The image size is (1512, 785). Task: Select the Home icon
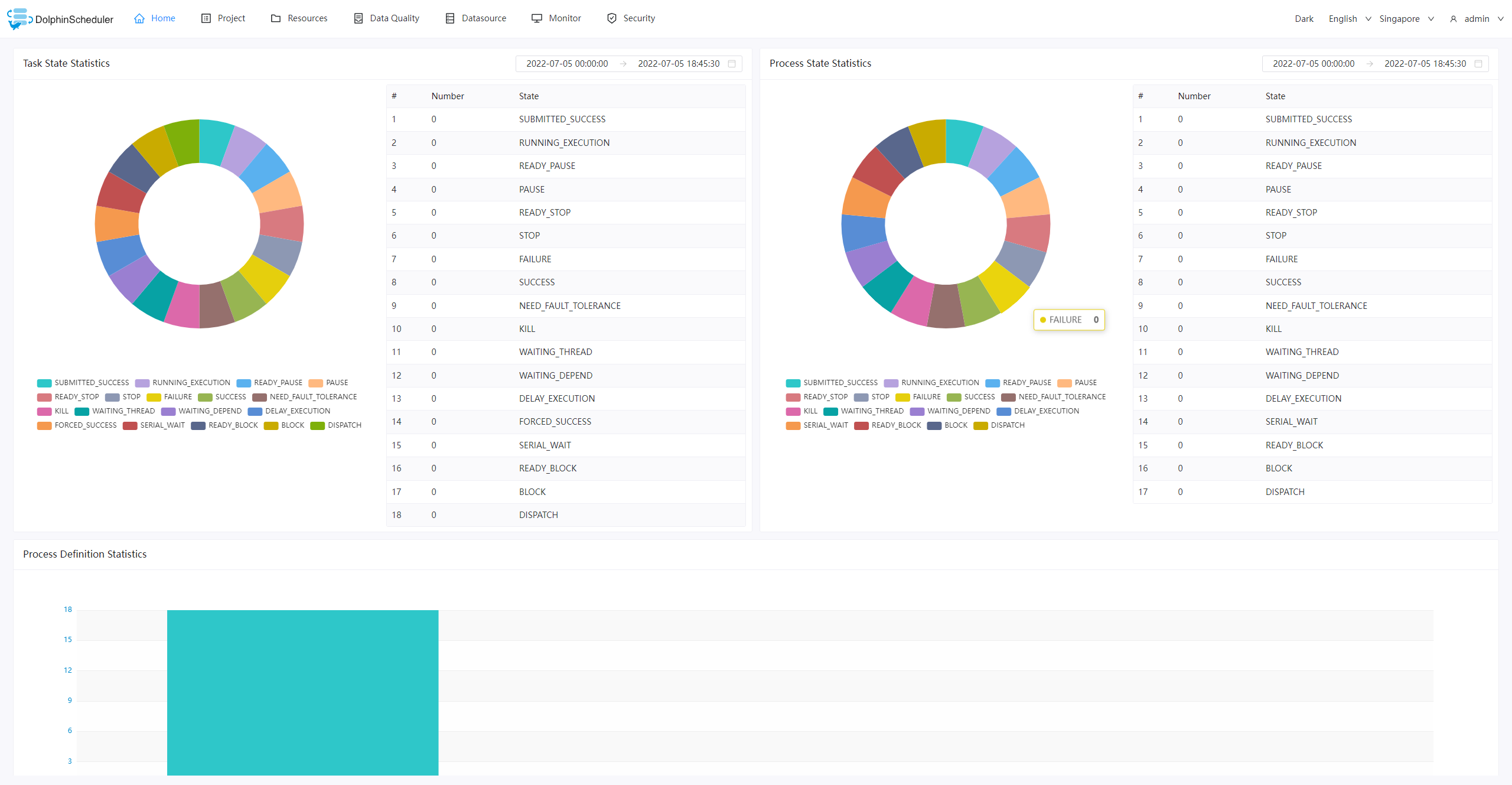tap(138, 18)
